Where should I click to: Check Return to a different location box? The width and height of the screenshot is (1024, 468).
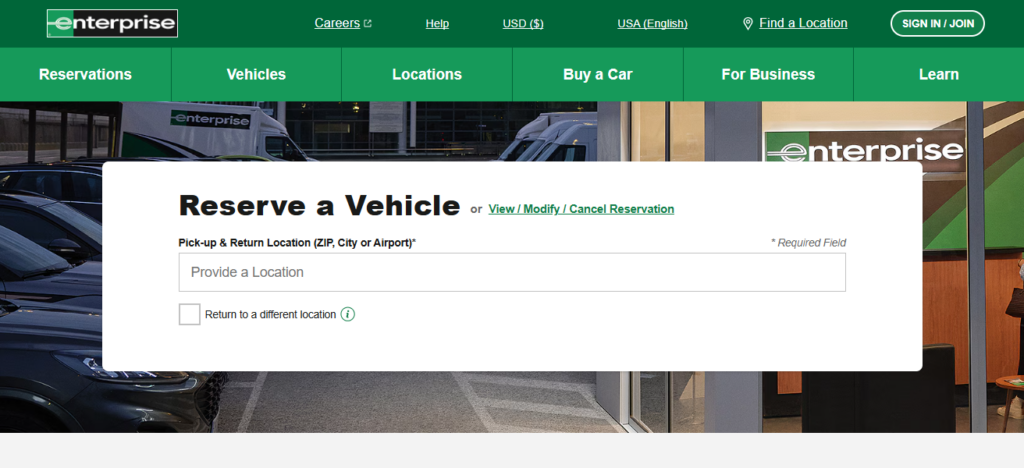pos(189,314)
